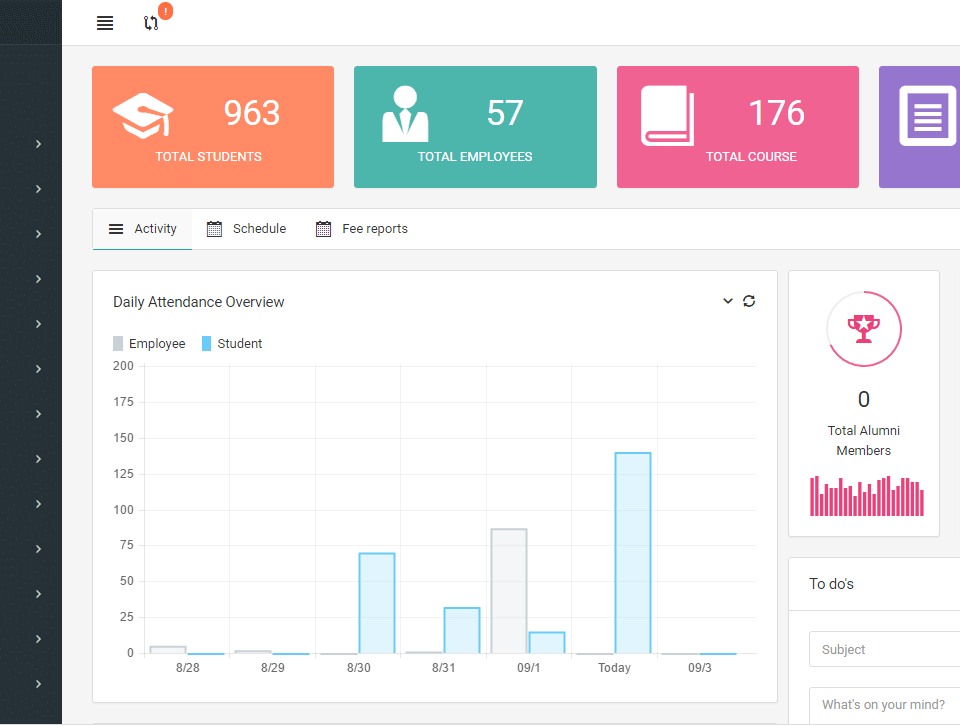The width and height of the screenshot is (960, 726).
Task: Click the 57 employee count
Action: point(505,113)
